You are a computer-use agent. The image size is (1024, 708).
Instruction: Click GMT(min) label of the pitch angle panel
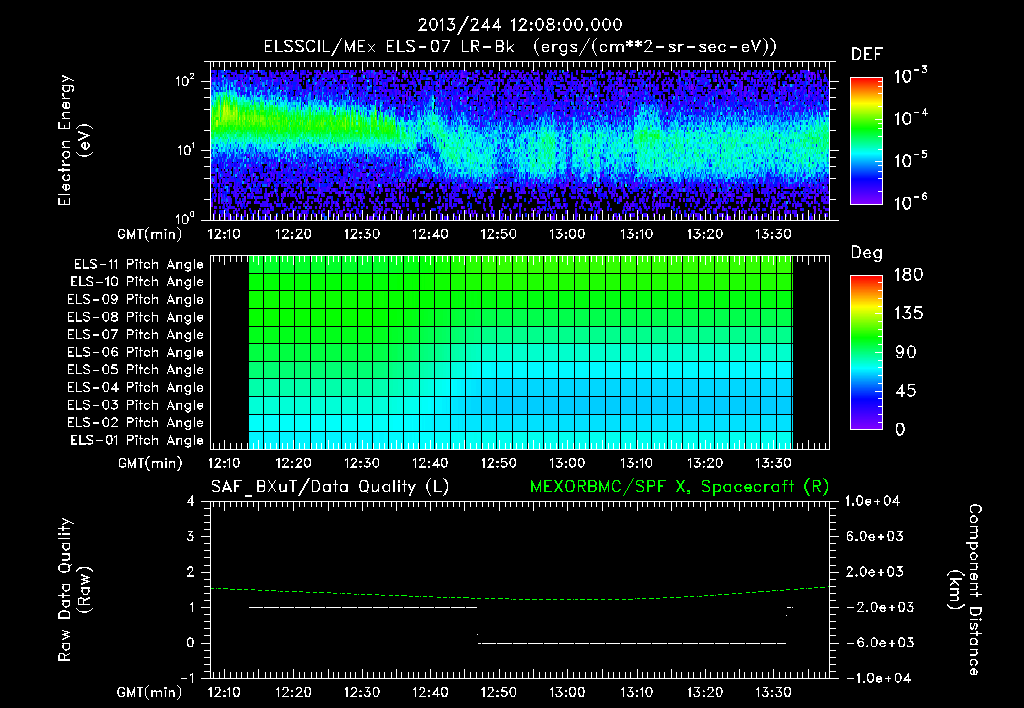click(150, 464)
